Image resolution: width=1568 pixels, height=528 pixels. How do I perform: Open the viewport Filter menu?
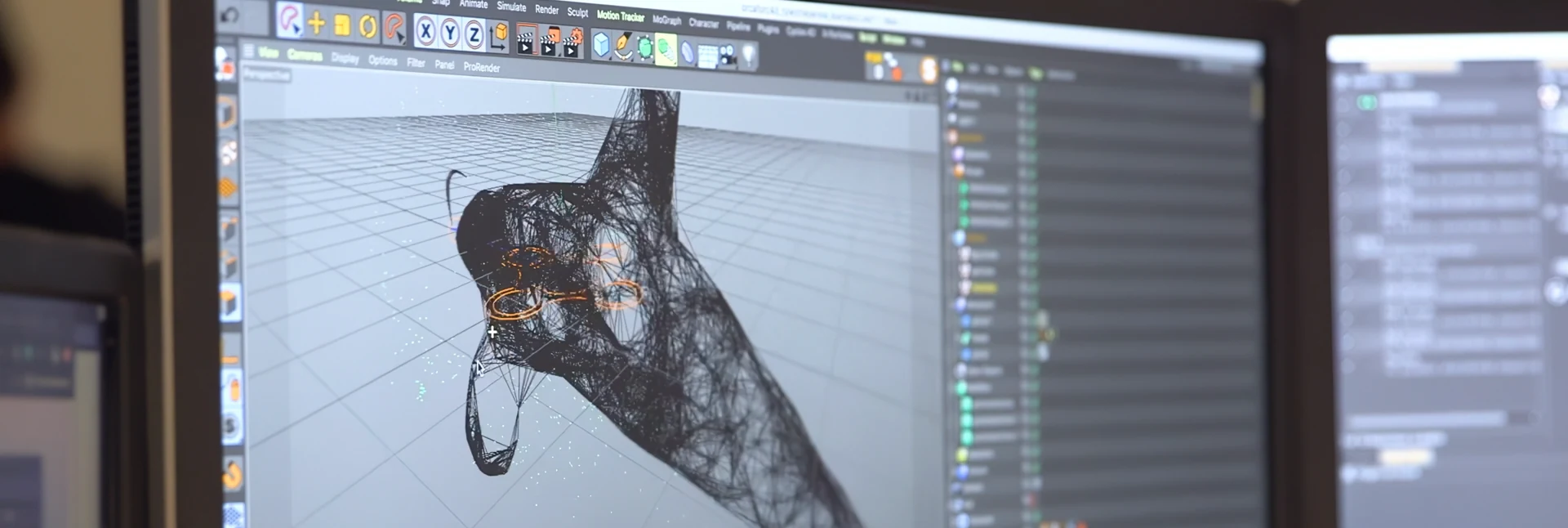[416, 62]
